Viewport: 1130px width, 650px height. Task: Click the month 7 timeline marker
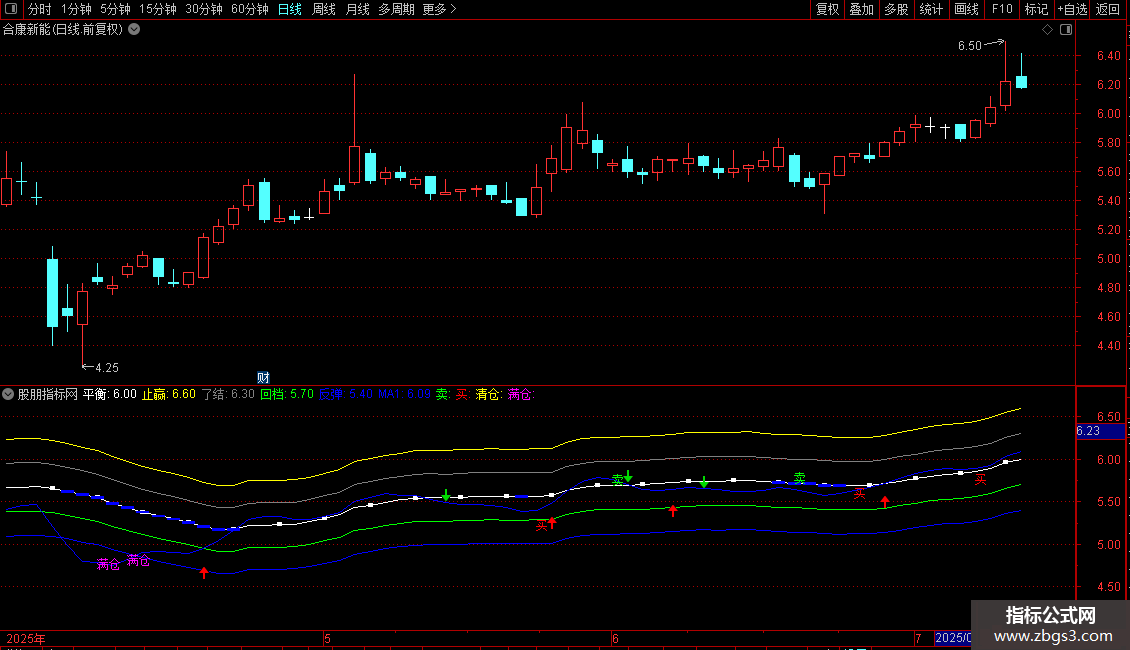click(x=918, y=638)
